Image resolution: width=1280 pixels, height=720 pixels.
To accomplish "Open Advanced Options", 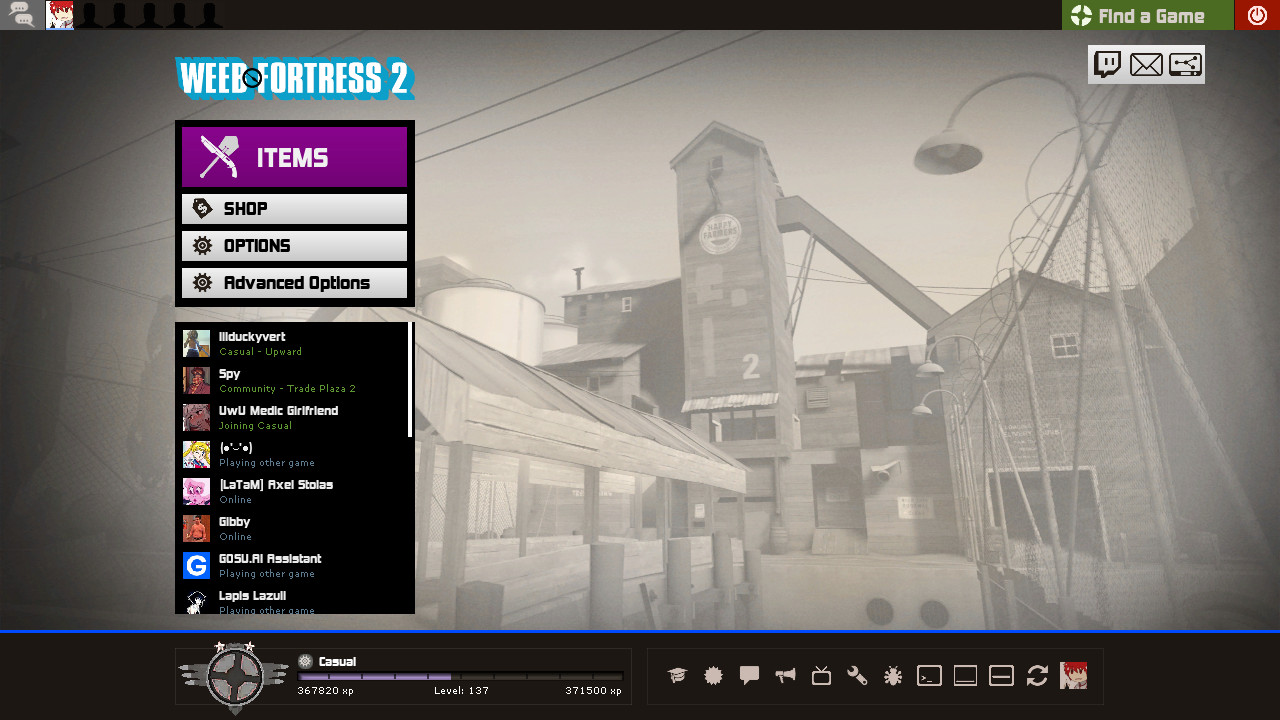I will tap(294, 282).
